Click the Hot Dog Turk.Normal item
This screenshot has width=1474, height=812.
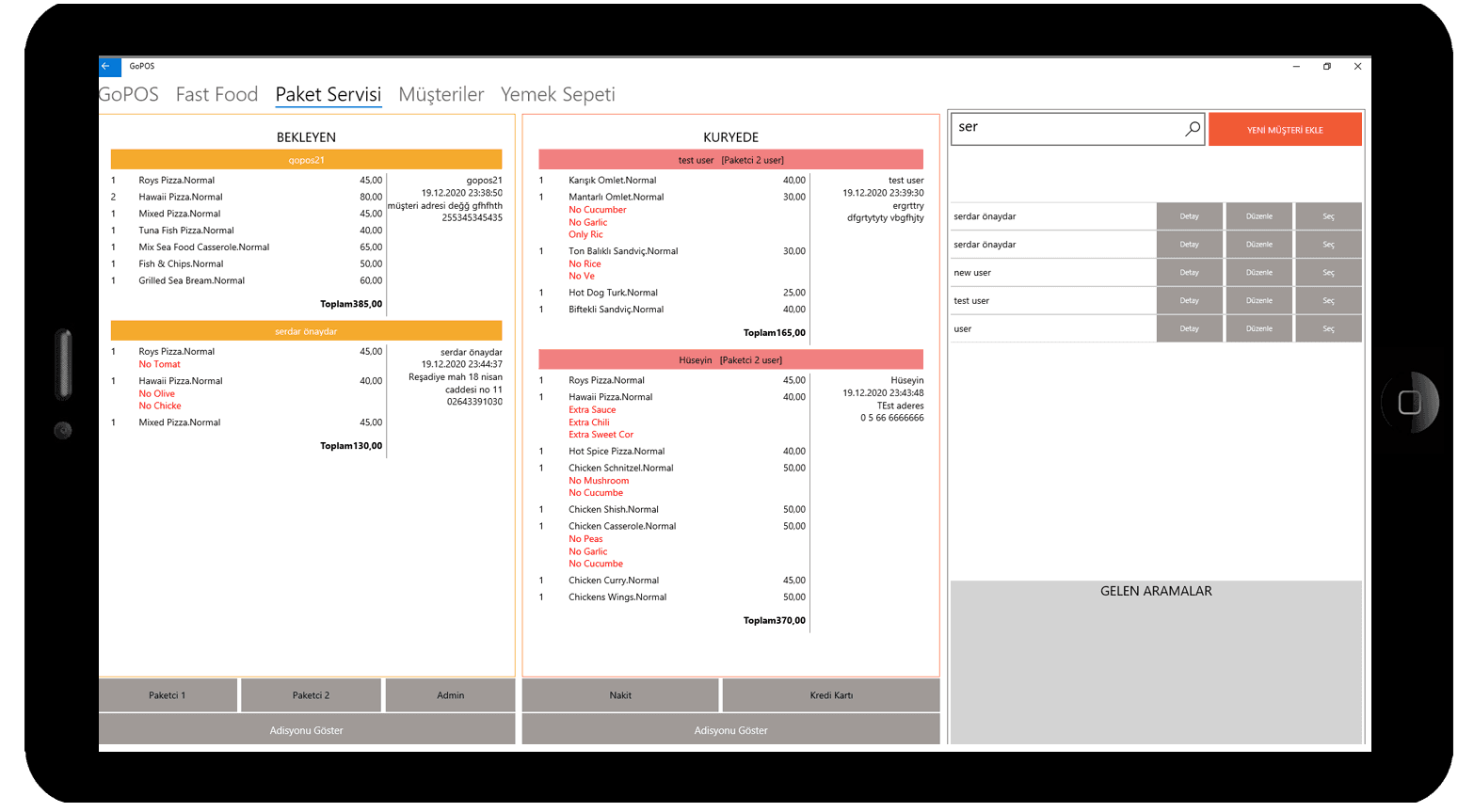(613, 293)
